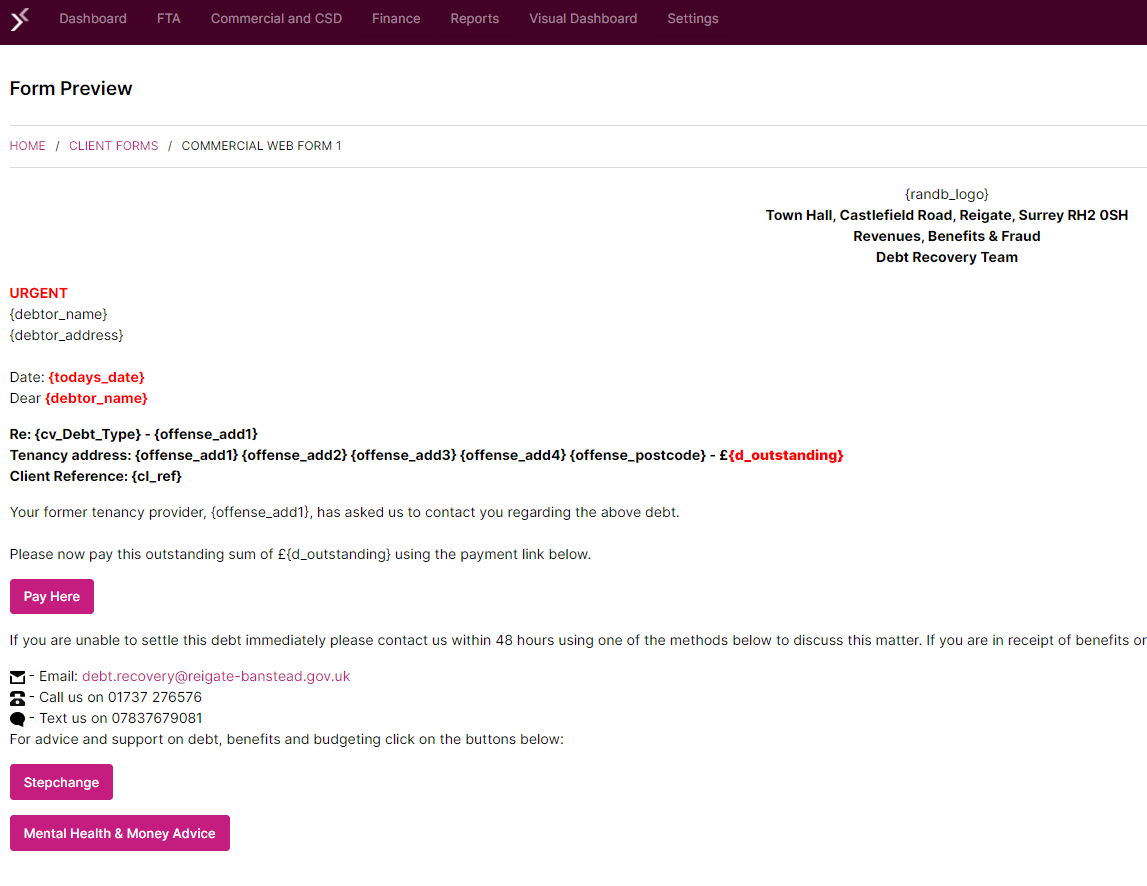Click the Pay Here button
Image resolution: width=1147 pixels, height=886 pixels.
51,596
